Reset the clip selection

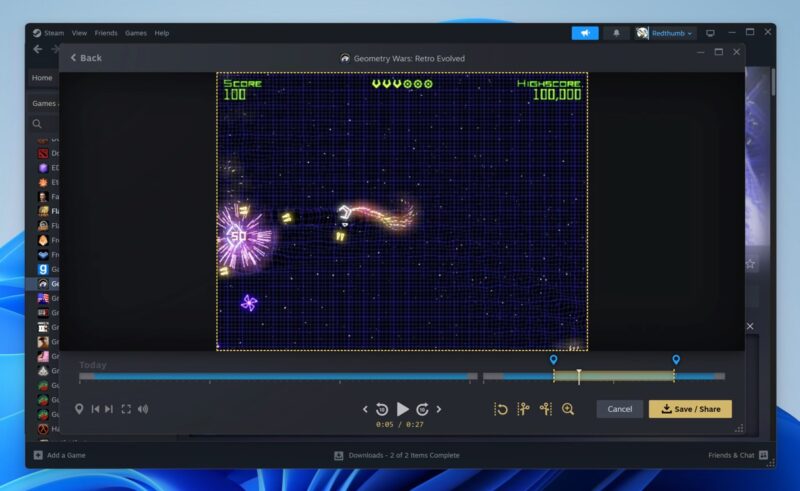tap(501, 409)
